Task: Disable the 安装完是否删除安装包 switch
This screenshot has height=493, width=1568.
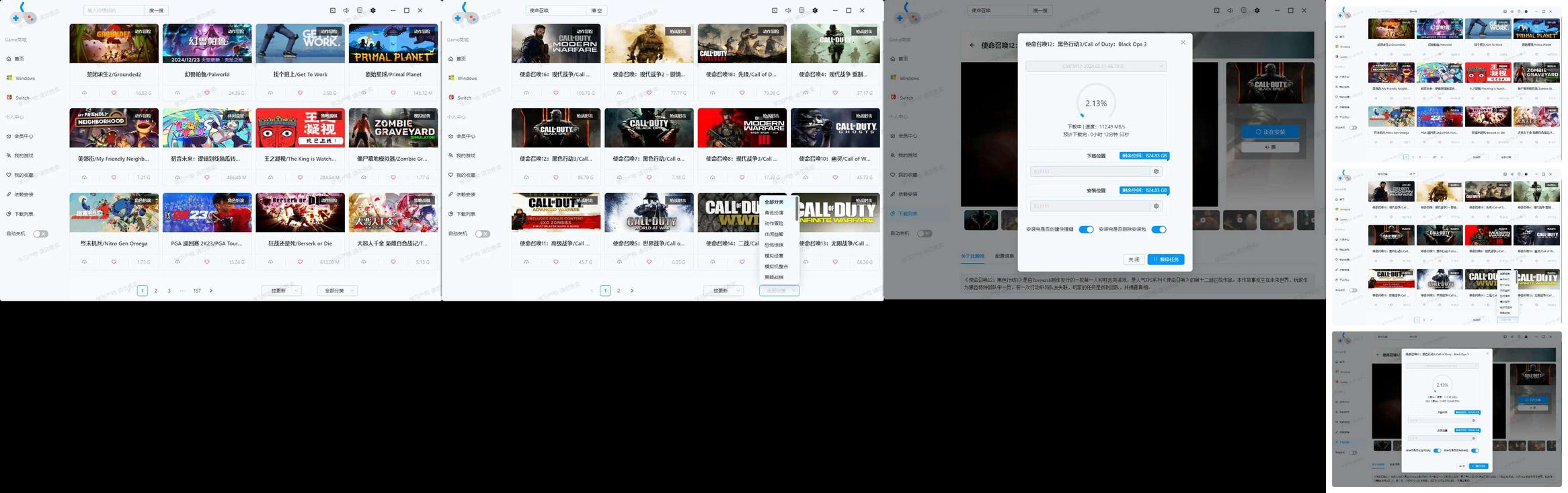Action: [x=1159, y=229]
